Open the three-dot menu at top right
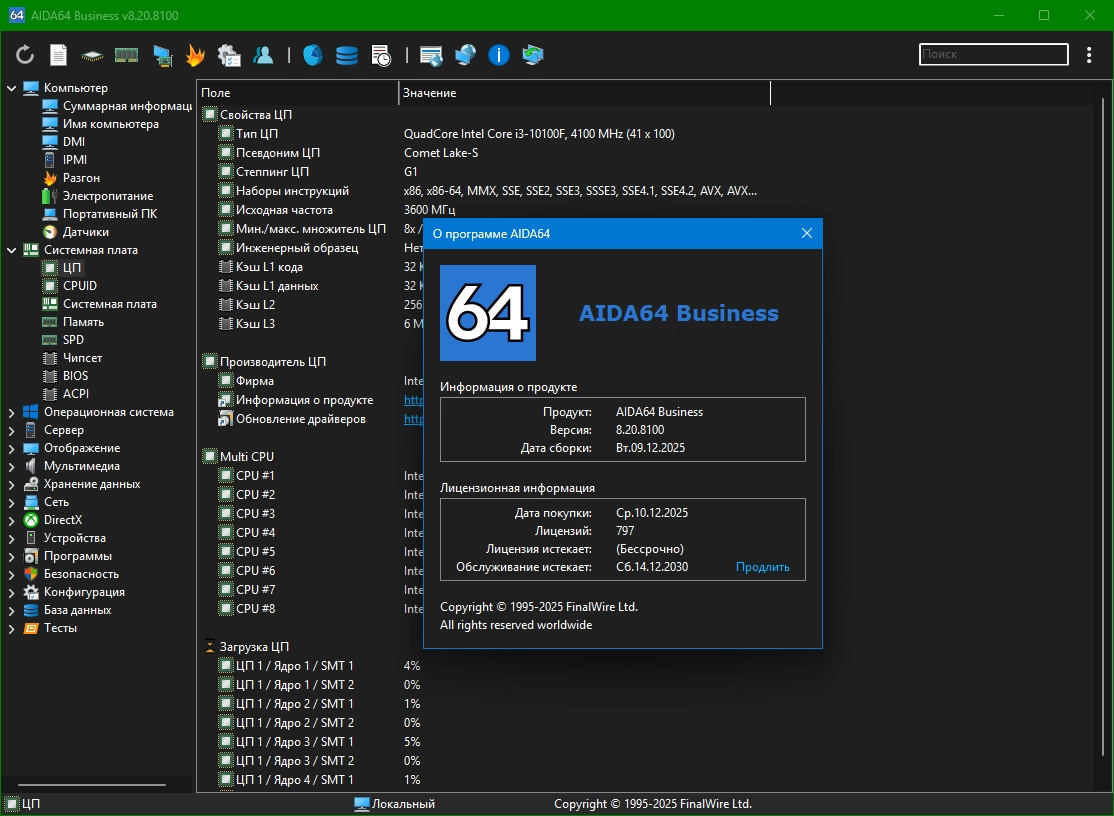1114x816 pixels. [1090, 55]
